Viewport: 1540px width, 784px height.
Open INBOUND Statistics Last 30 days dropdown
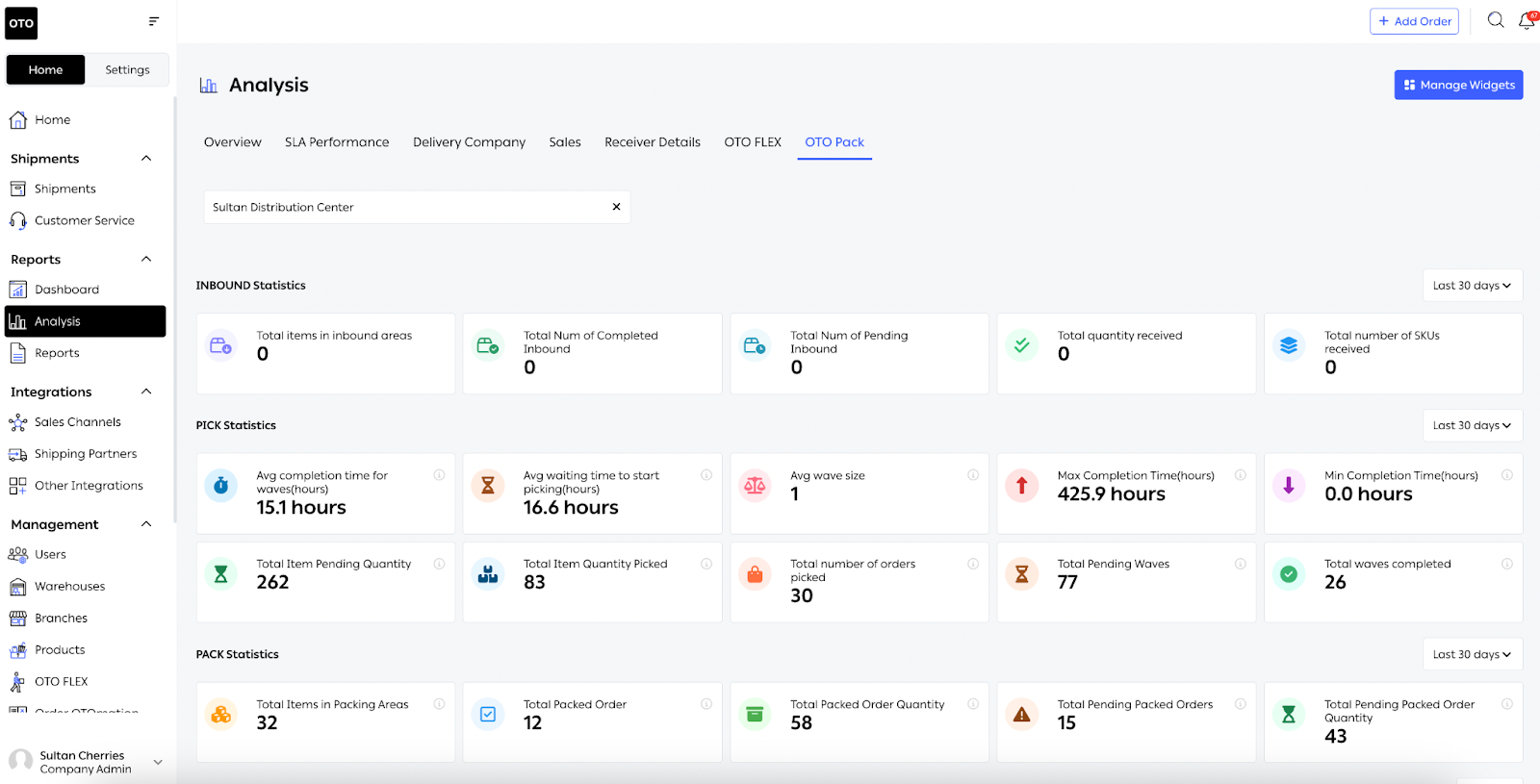coord(1472,286)
